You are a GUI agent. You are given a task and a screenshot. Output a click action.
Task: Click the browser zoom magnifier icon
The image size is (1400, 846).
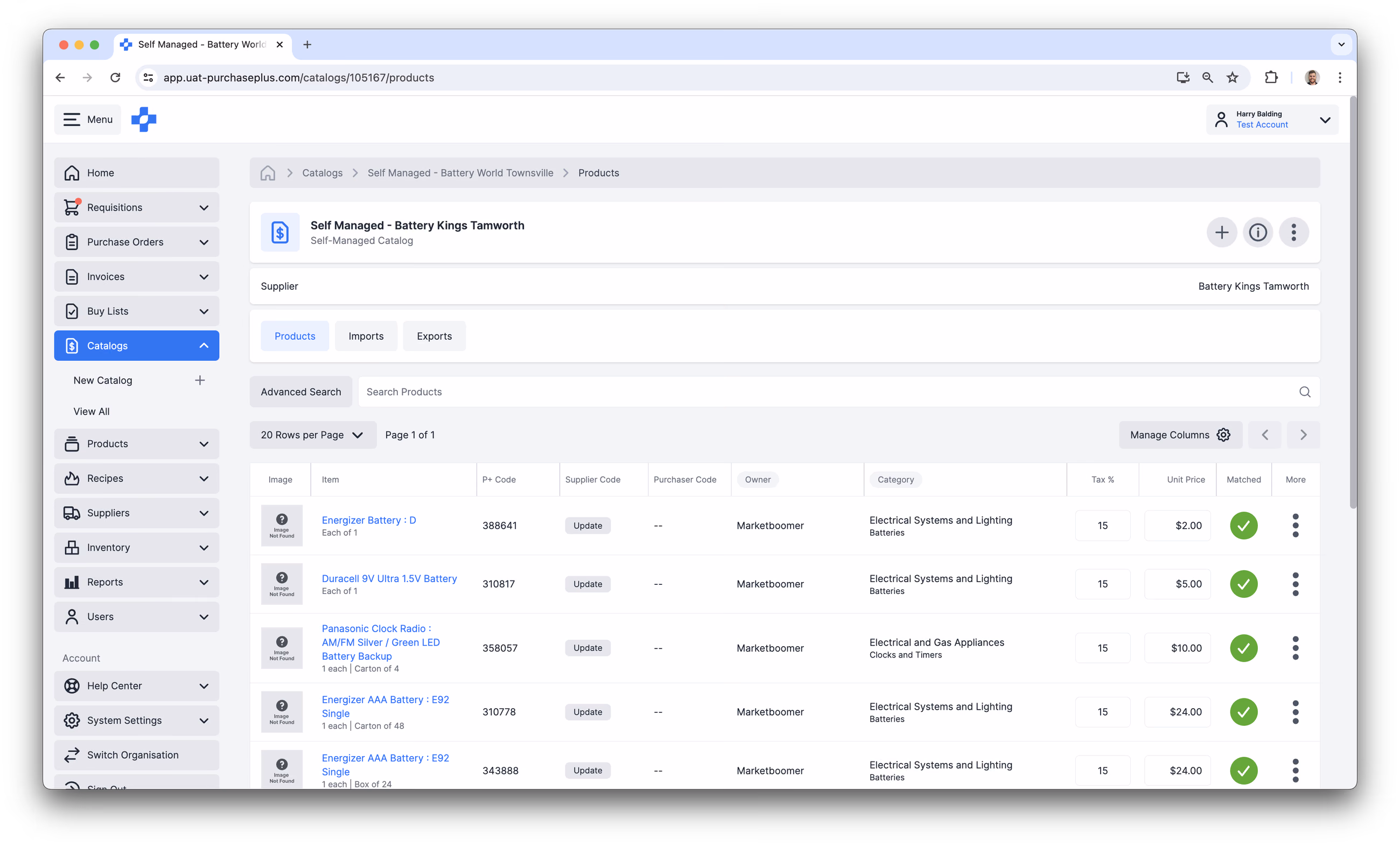pyautogui.click(x=1207, y=77)
